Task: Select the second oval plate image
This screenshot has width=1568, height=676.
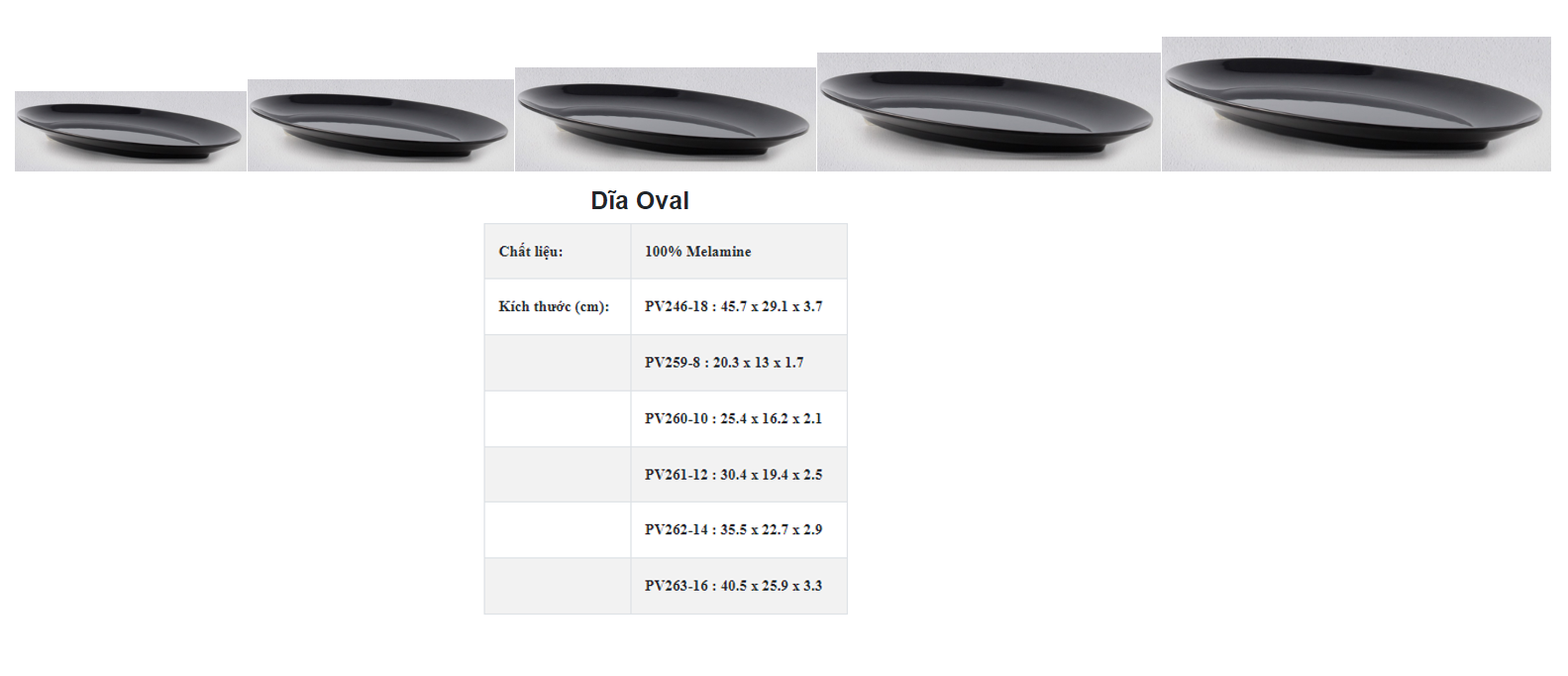Action: pyautogui.click(x=380, y=125)
